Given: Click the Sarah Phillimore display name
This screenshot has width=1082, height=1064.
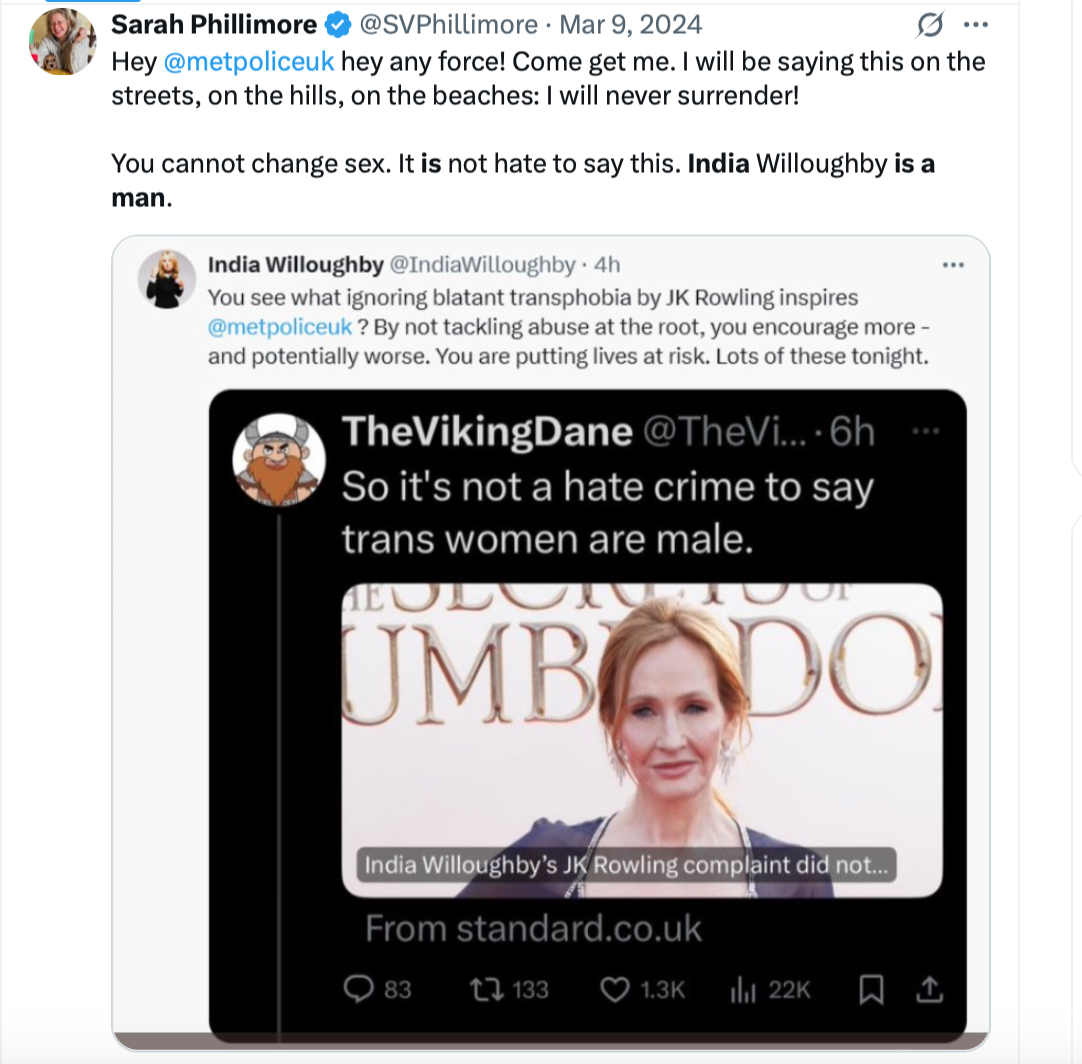Looking at the screenshot, I should point(213,24).
